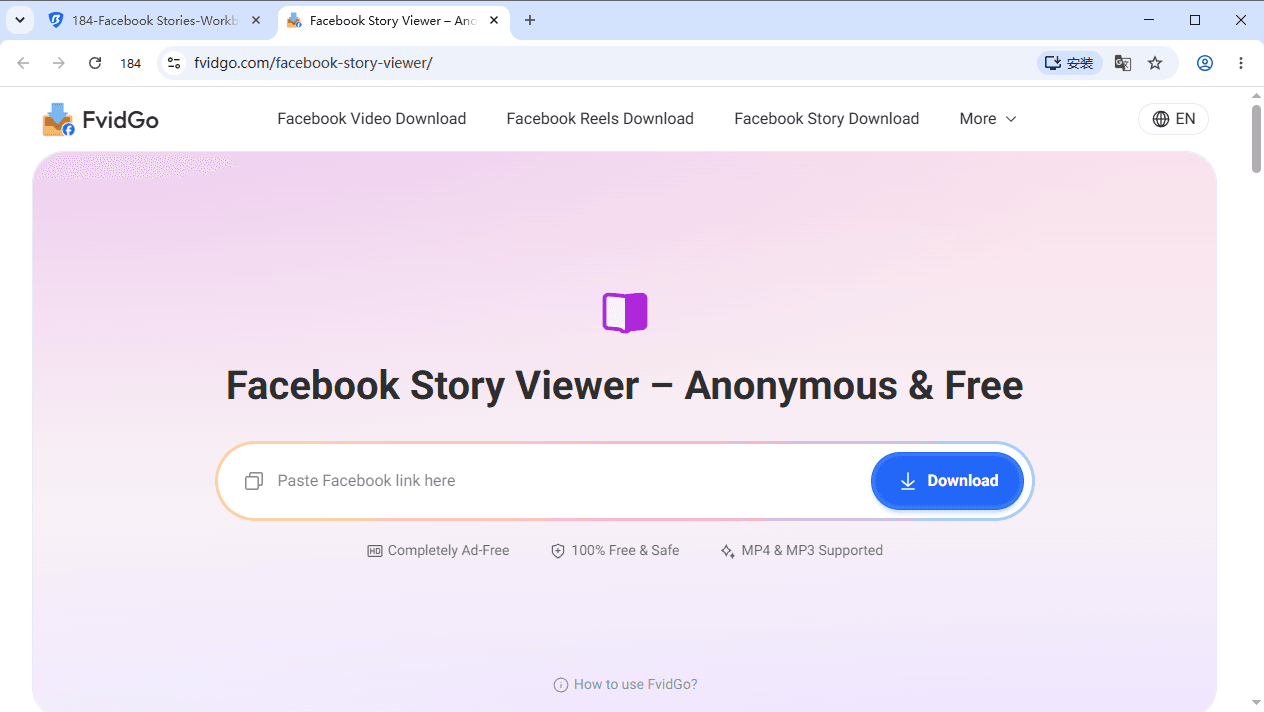Click the browser forward arrow
This screenshot has height=712, width=1264.
(59, 63)
